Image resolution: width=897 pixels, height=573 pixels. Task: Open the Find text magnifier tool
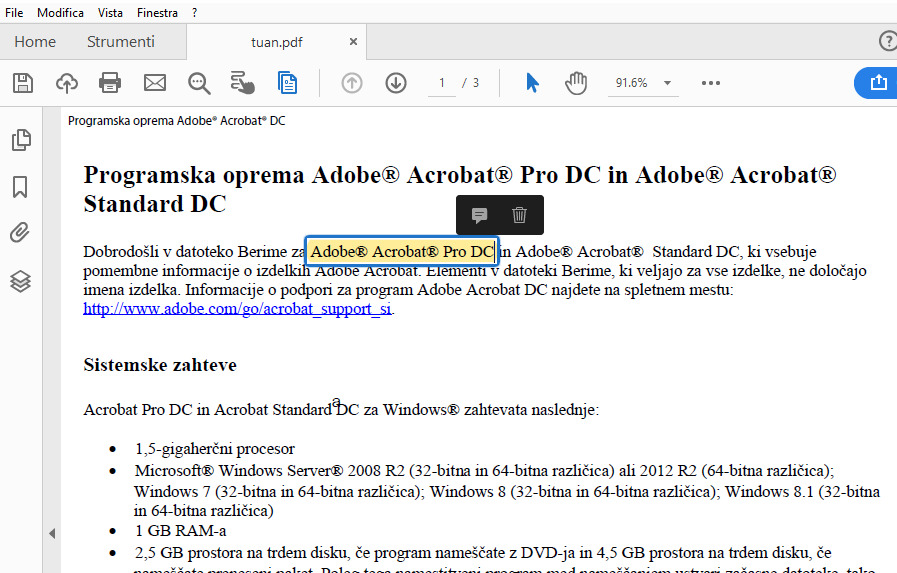click(x=199, y=83)
